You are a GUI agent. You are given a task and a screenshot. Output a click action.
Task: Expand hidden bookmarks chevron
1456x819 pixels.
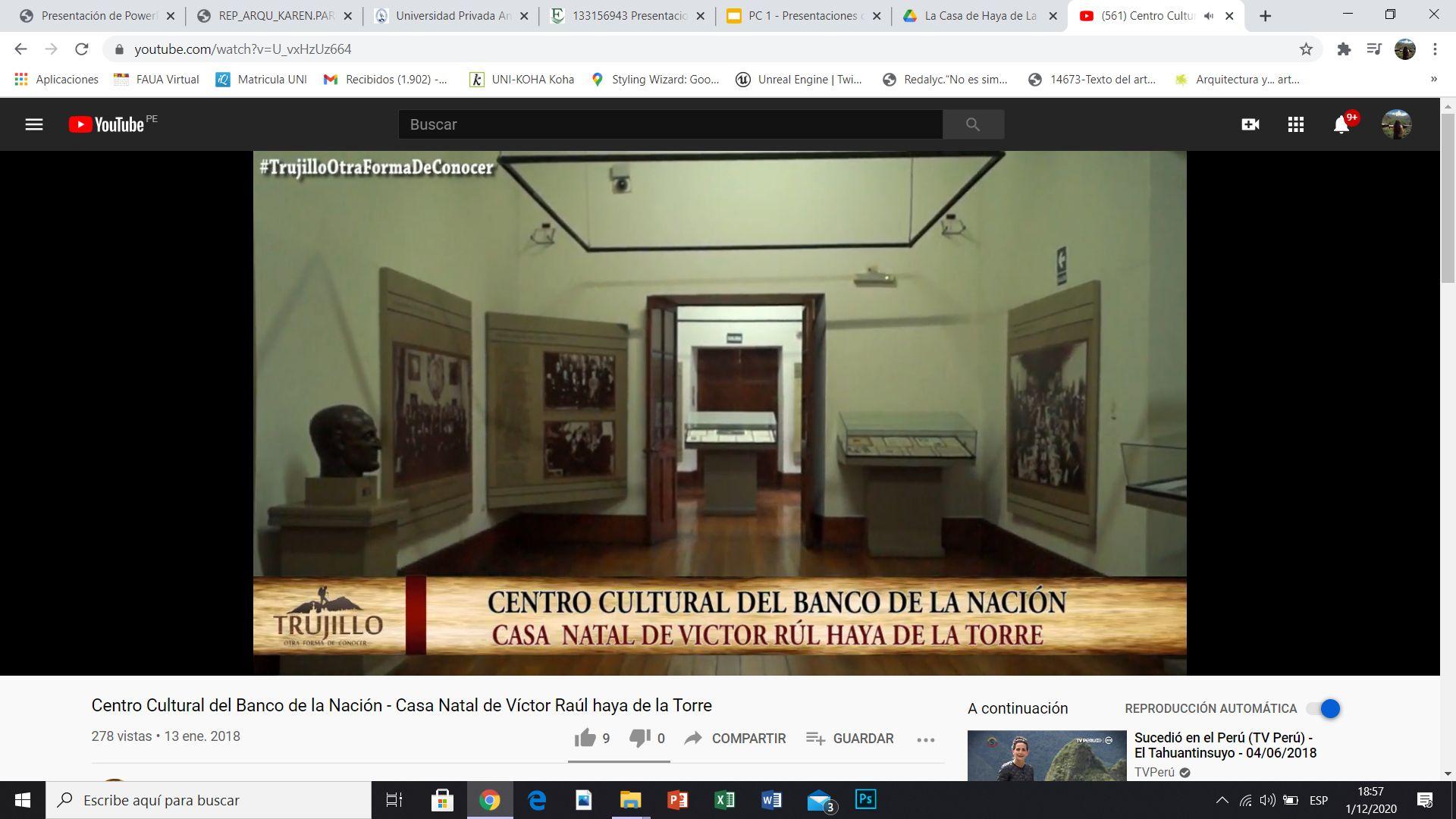(x=1433, y=80)
